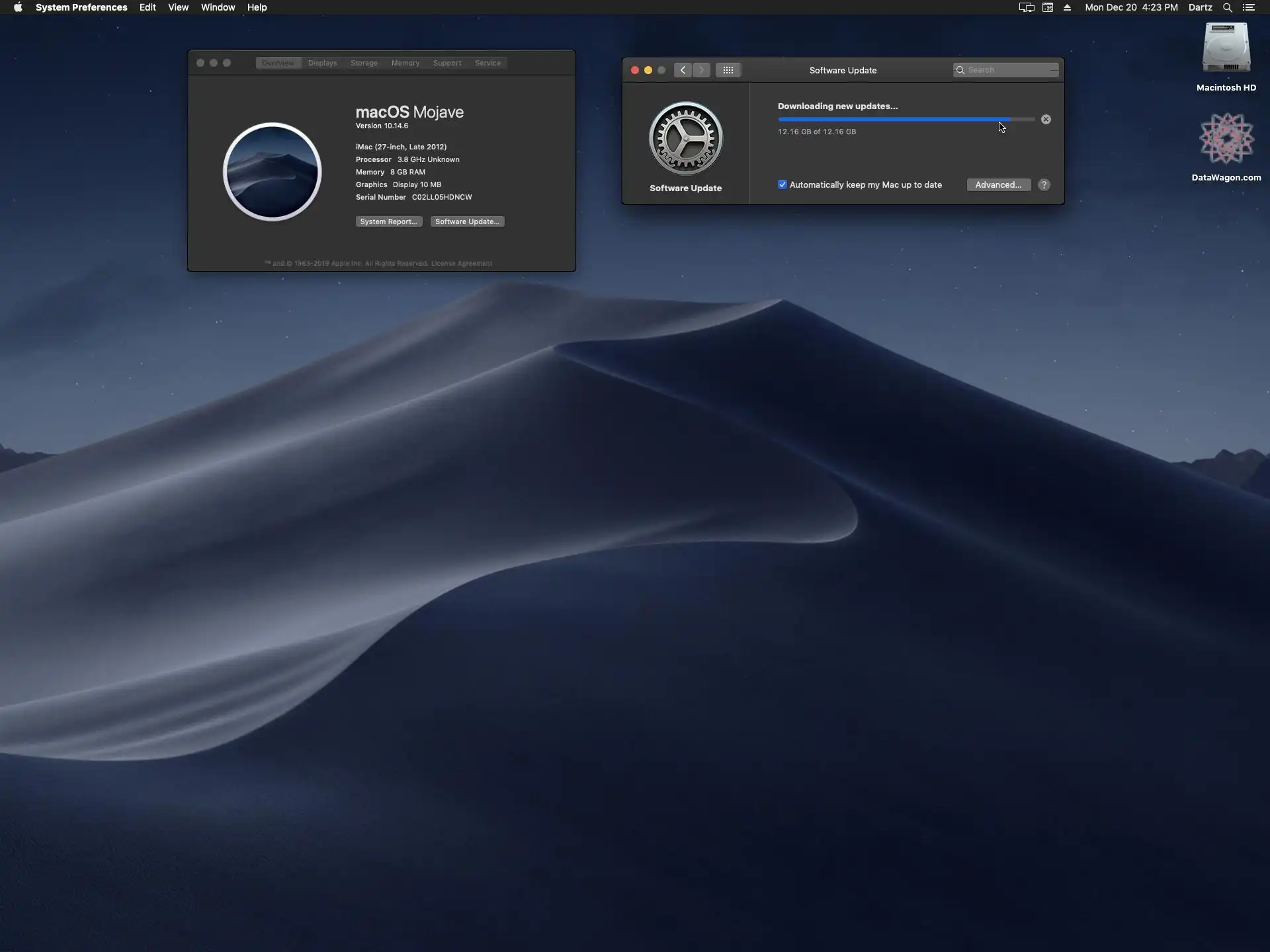
Task: Open the Window menu
Action: click(x=218, y=7)
